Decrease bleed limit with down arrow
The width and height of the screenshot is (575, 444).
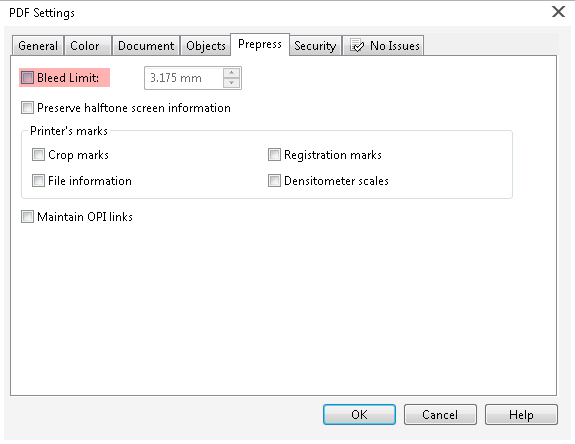coord(231,83)
